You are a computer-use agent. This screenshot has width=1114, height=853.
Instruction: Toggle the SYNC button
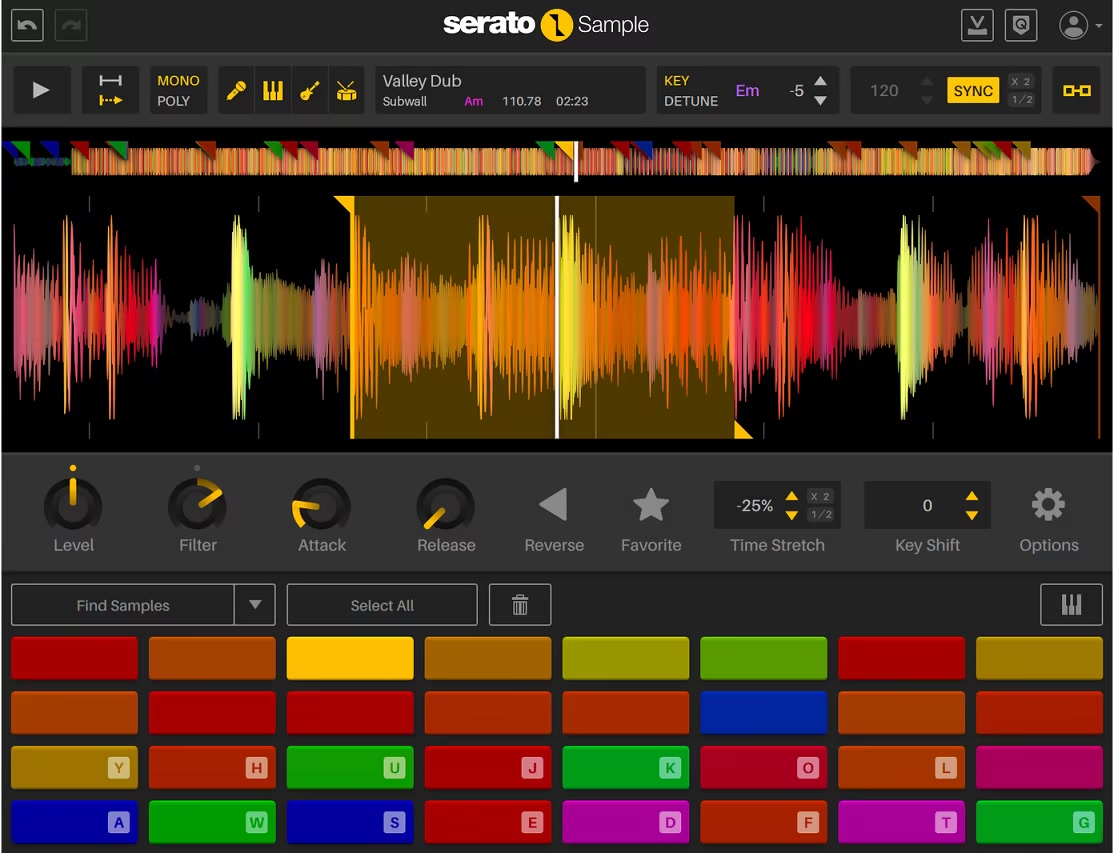point(972,91)
